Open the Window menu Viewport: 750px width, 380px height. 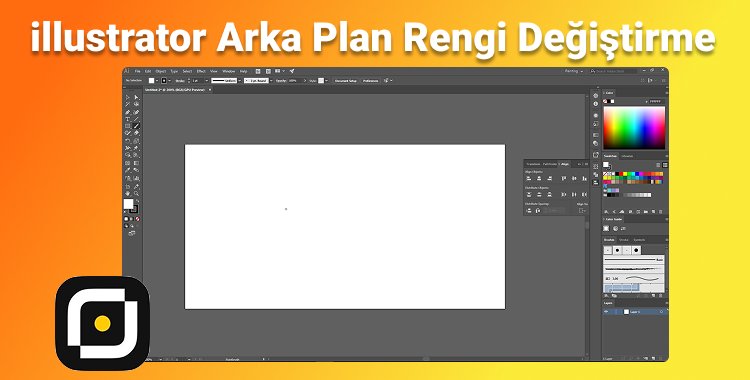(x=229, y=71)
